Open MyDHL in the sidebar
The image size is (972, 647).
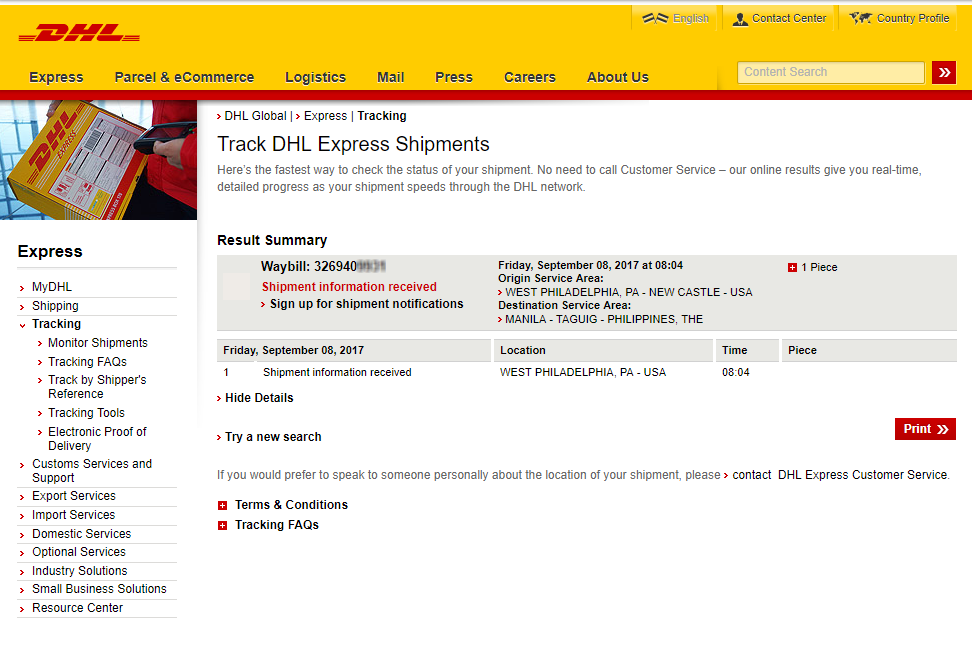click(52, 287)
